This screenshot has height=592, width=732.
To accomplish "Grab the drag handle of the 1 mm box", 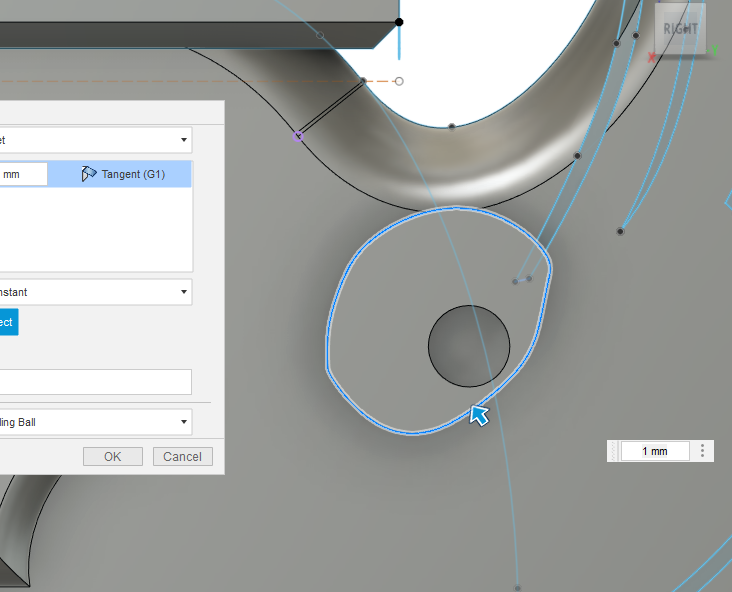I will 614,451.
